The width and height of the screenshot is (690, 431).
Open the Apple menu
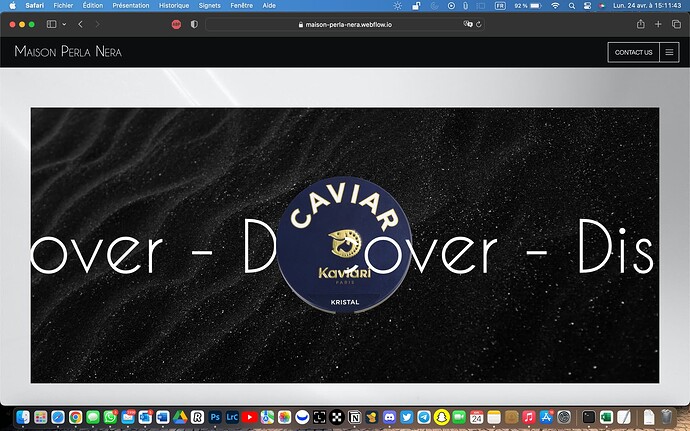12,5
